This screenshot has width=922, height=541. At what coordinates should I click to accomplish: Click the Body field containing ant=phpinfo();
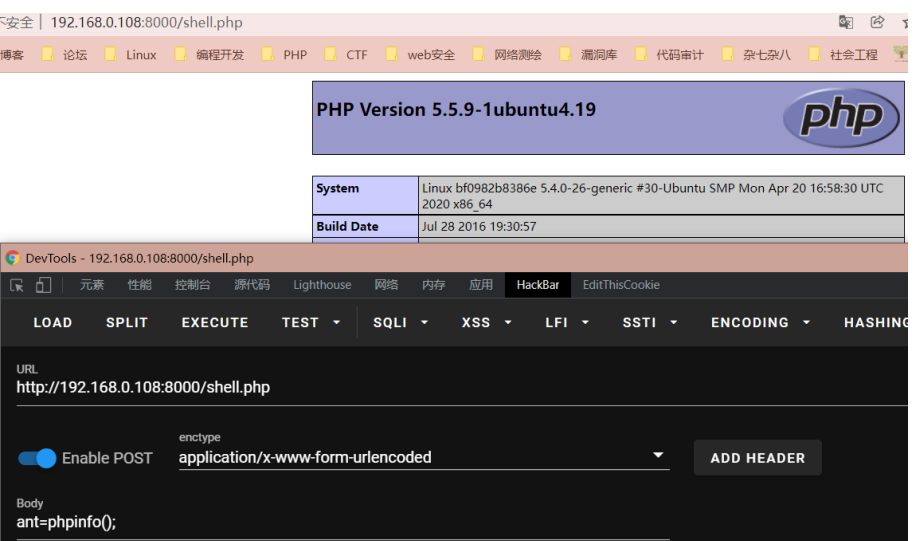[343, 522]
